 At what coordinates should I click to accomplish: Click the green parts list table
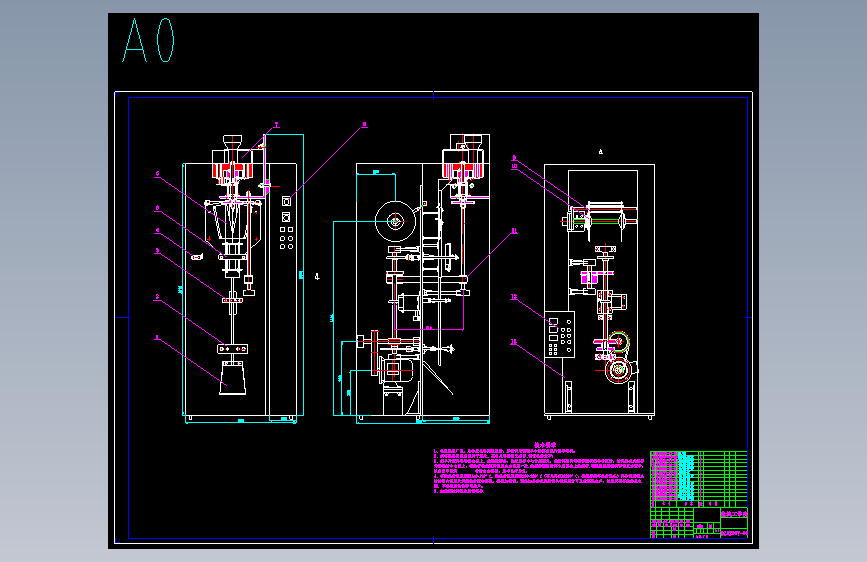(x=698, y=479)
